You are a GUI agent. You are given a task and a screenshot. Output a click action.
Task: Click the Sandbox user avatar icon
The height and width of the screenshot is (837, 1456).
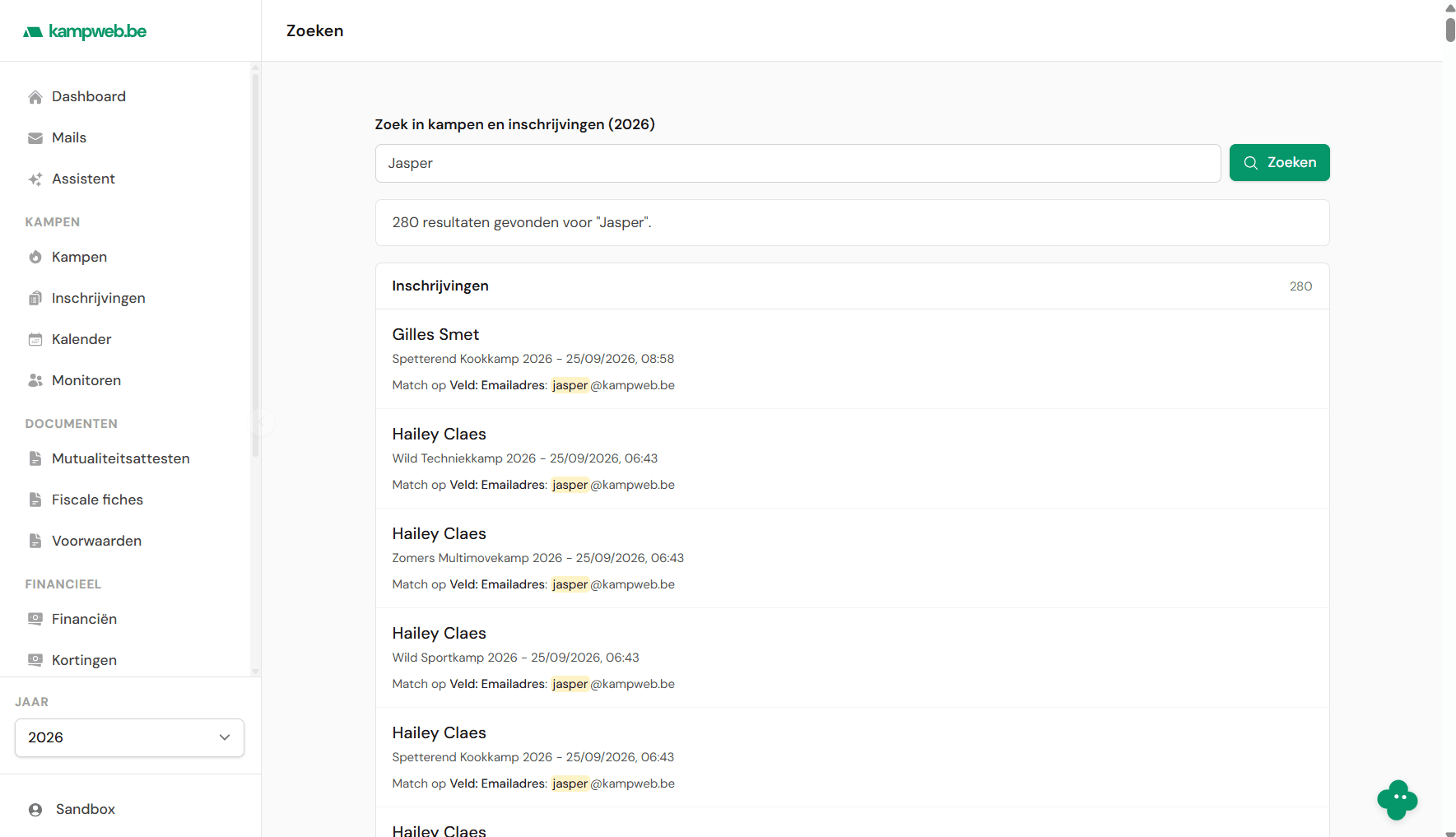(35, 810)
